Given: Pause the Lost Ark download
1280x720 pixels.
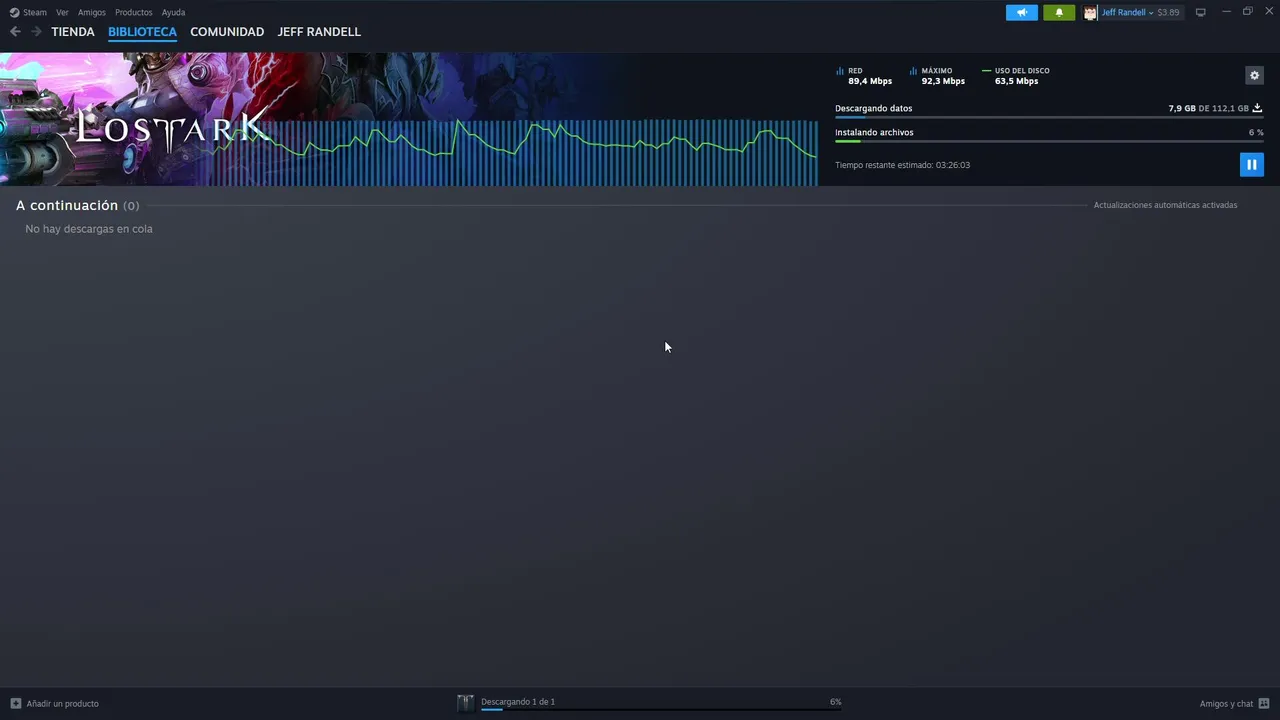Looking at the screenshot, I should 1251,164.
